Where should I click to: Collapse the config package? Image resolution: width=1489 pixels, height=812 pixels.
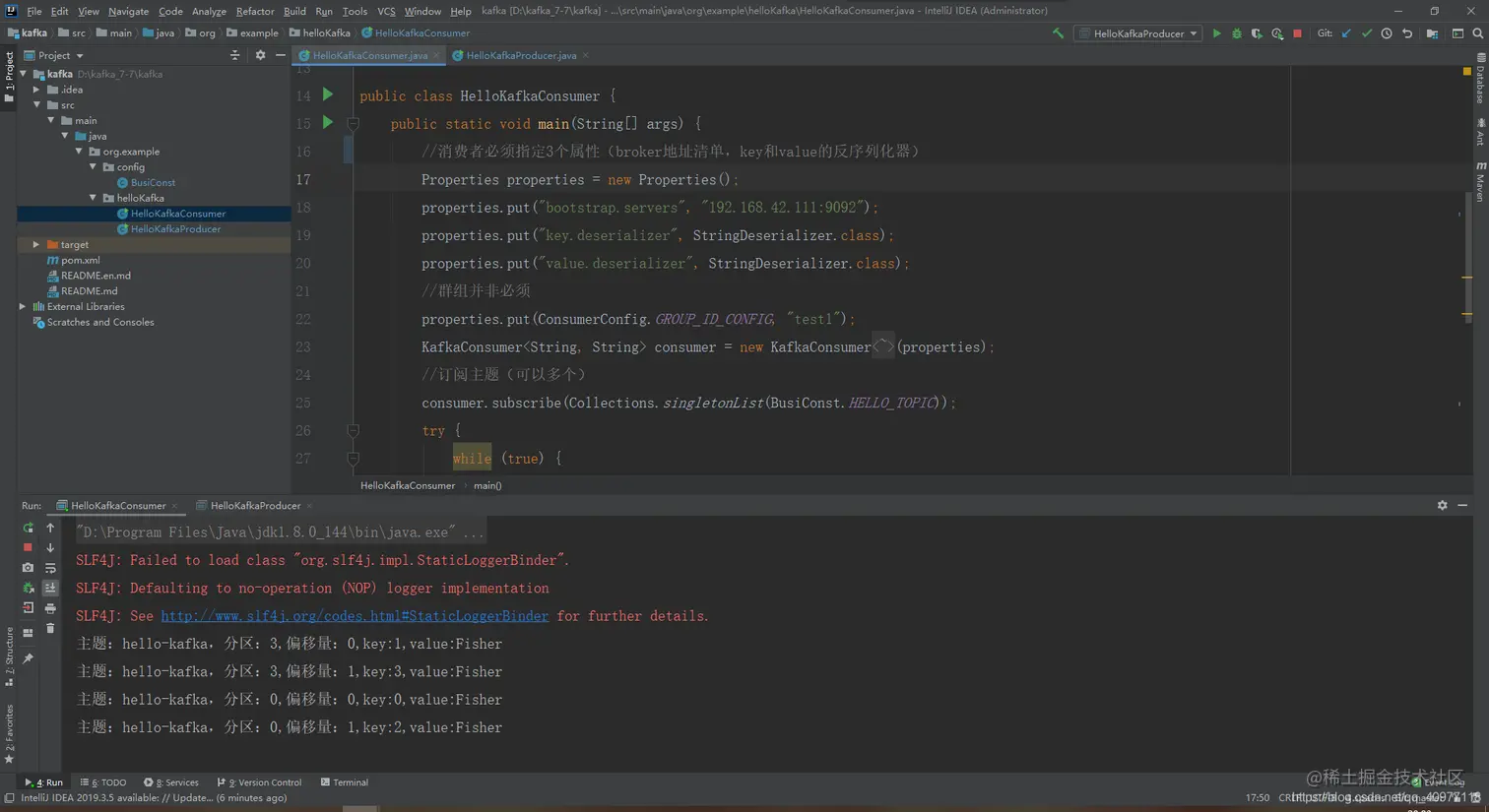click(x=94, y=167)
